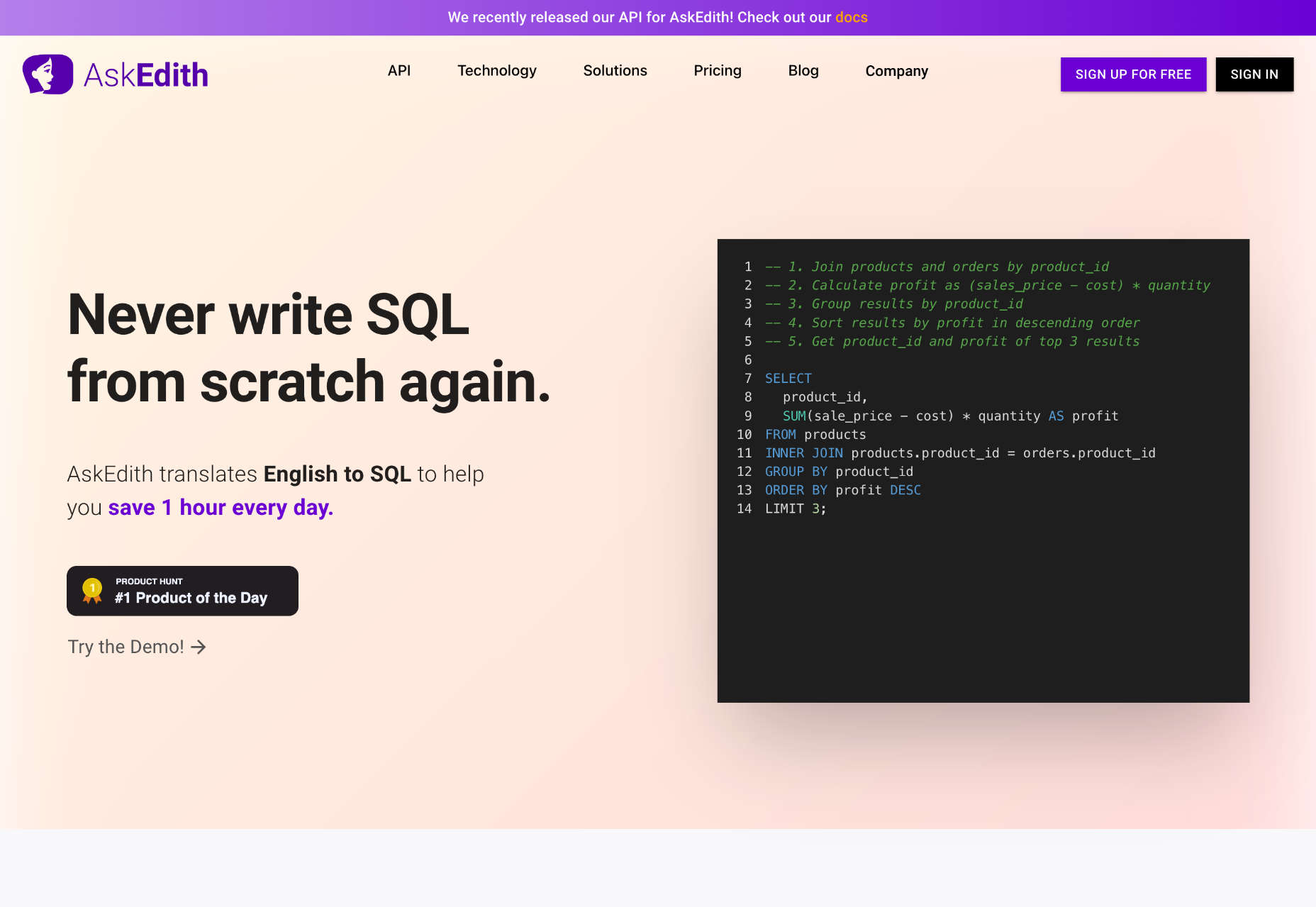Click the SELECT keyword in the code panel
Viewport: 1316px width, 907px height.
788,379
